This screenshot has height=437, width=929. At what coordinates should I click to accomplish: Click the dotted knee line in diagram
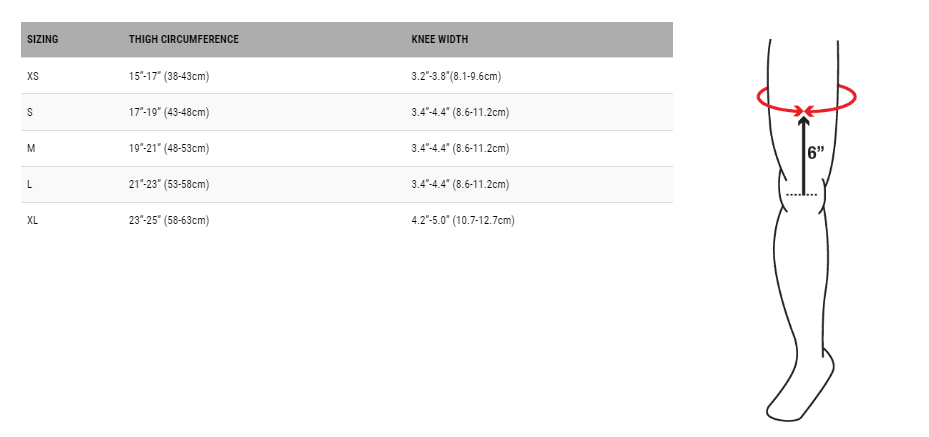802,195
